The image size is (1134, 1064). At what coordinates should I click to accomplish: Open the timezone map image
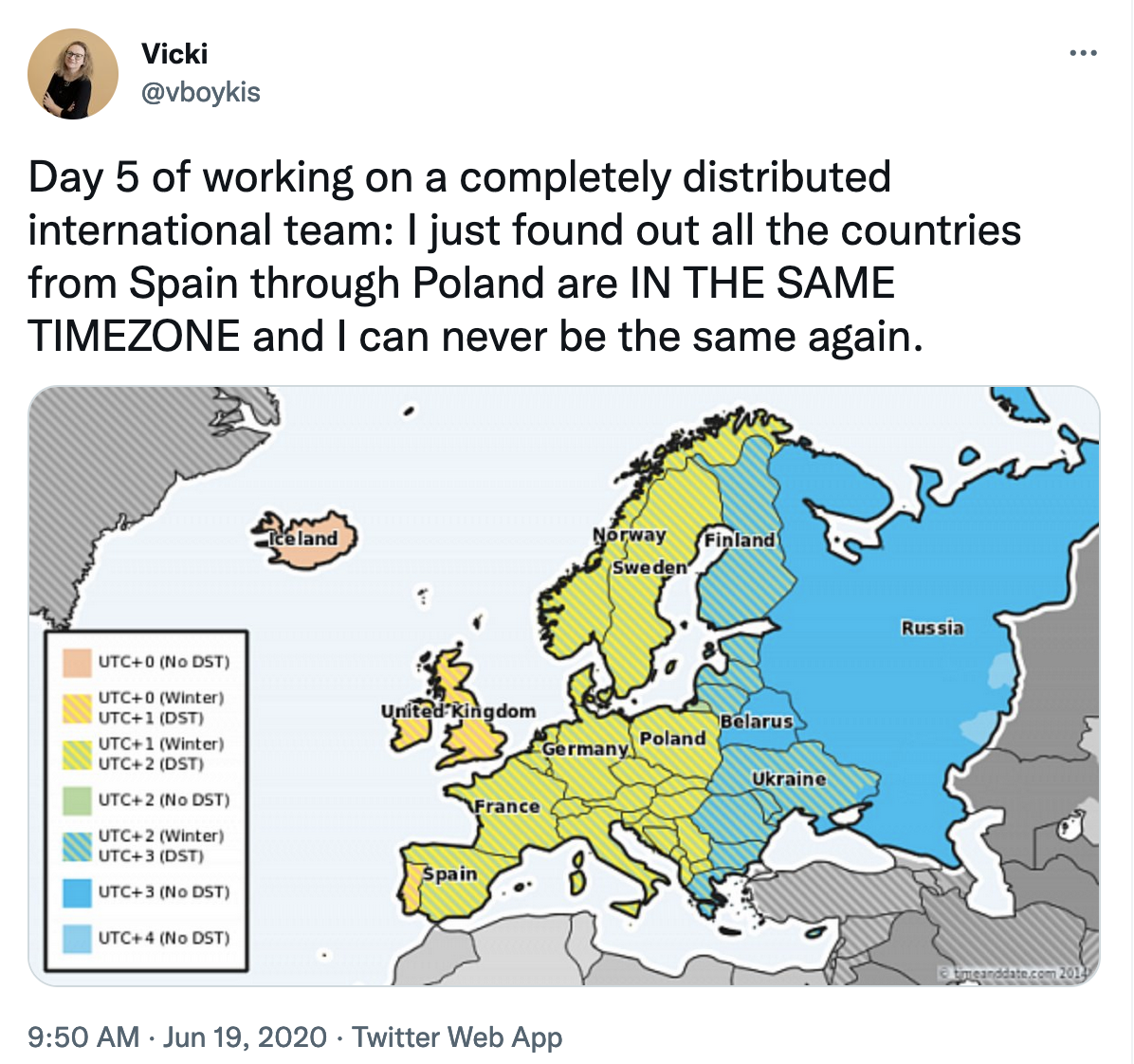[564, 686]
